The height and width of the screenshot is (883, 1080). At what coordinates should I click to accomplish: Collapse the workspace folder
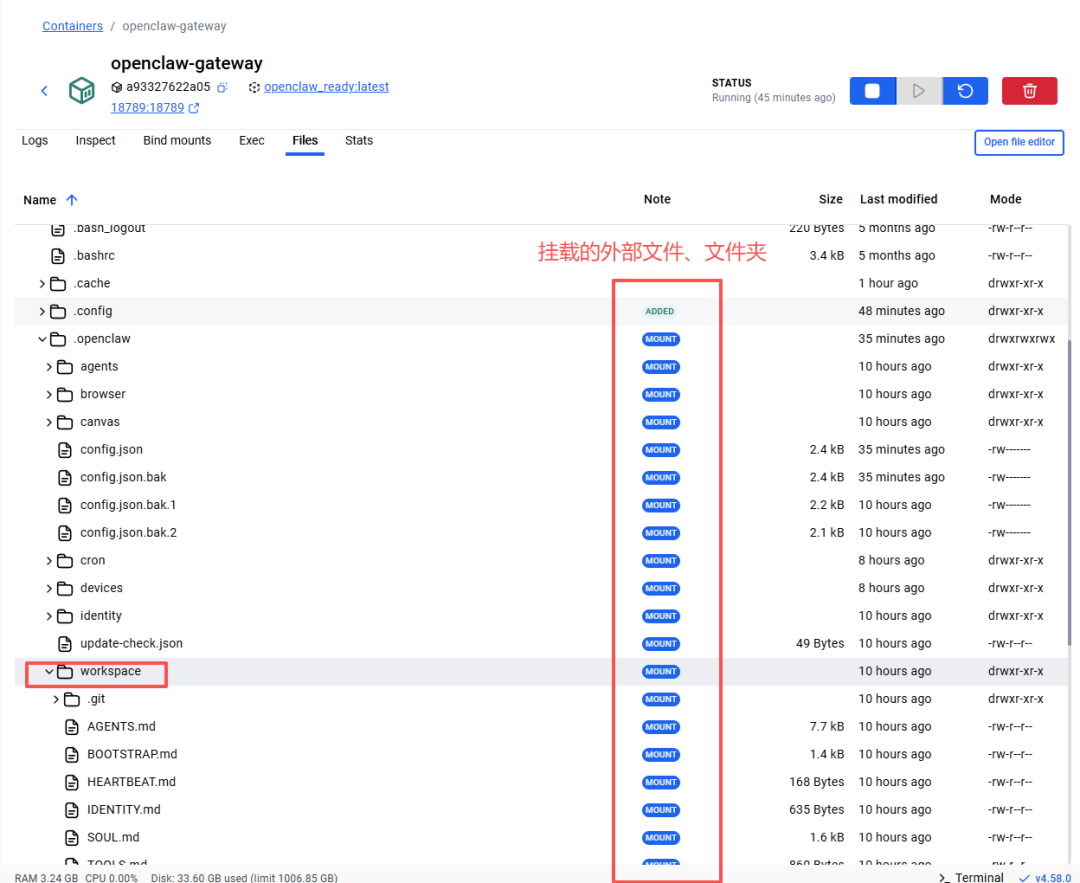pos(49,672)
